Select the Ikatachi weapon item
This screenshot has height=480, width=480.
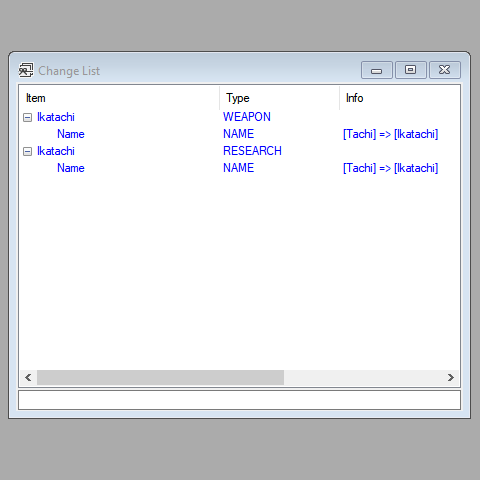tap(56, 117)
